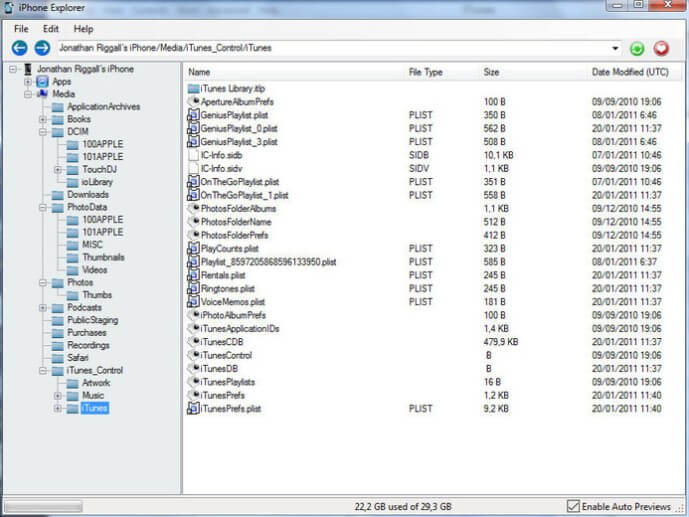Collapse the Media tree node
This screenshot has width=689, height=517.
coord(28,94)
